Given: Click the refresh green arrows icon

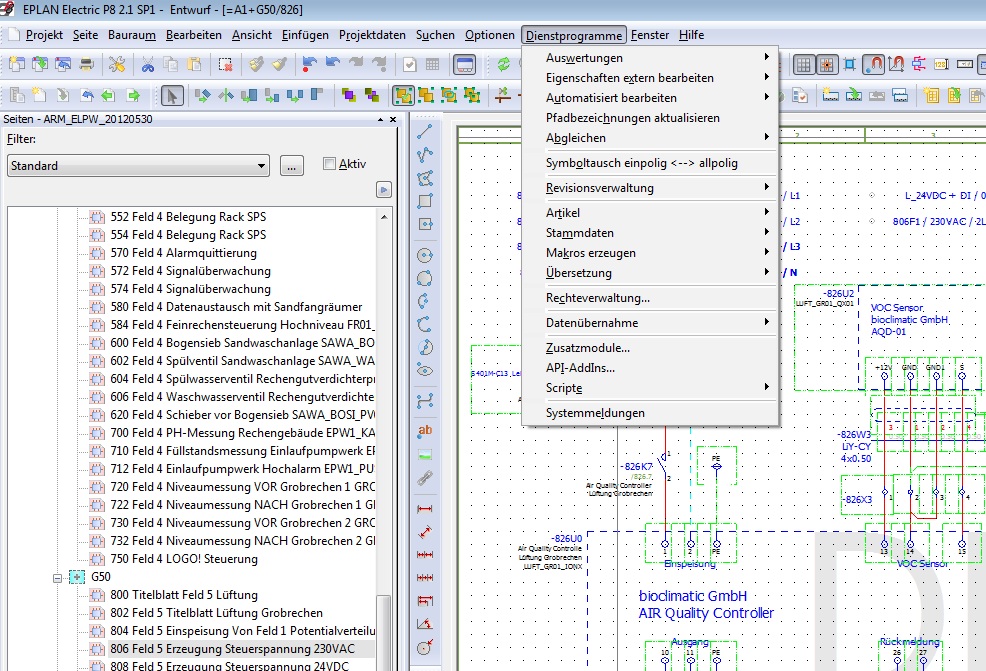Looking at the screenshot, I should [x=504, y=64].
